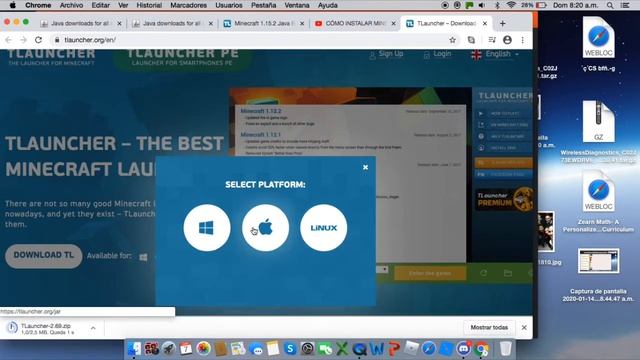Switch to Minecraft 1.15.2 Java tab
The width and height of the screenshot is (640, 360).
[x=264, y=24]
